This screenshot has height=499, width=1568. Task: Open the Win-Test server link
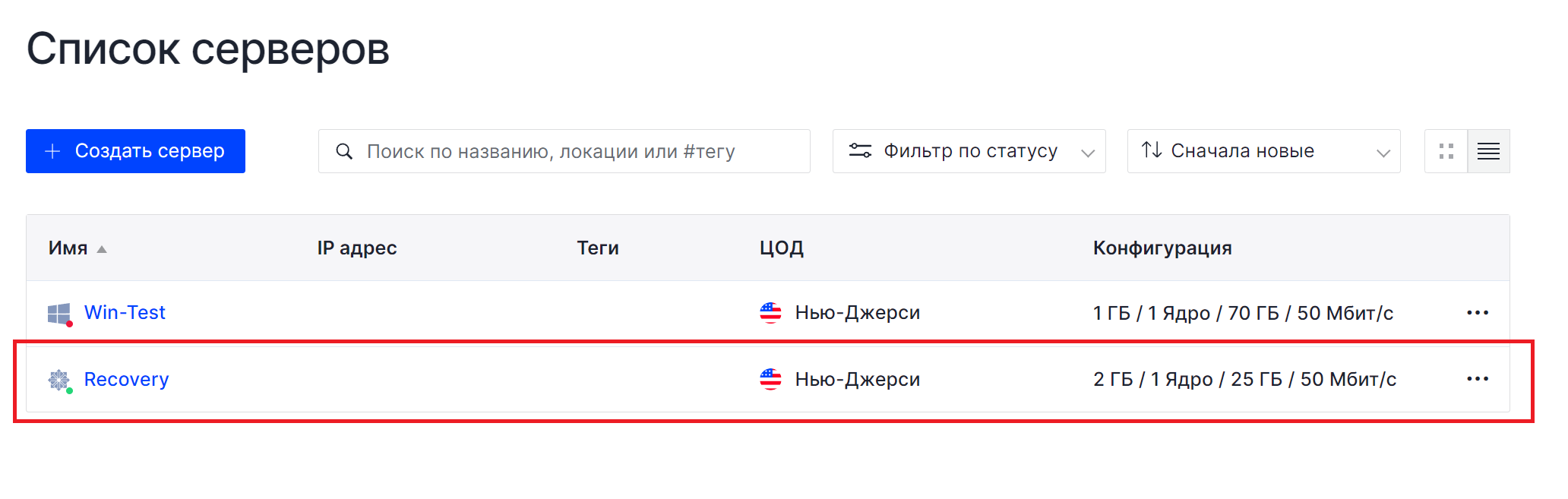125,313
